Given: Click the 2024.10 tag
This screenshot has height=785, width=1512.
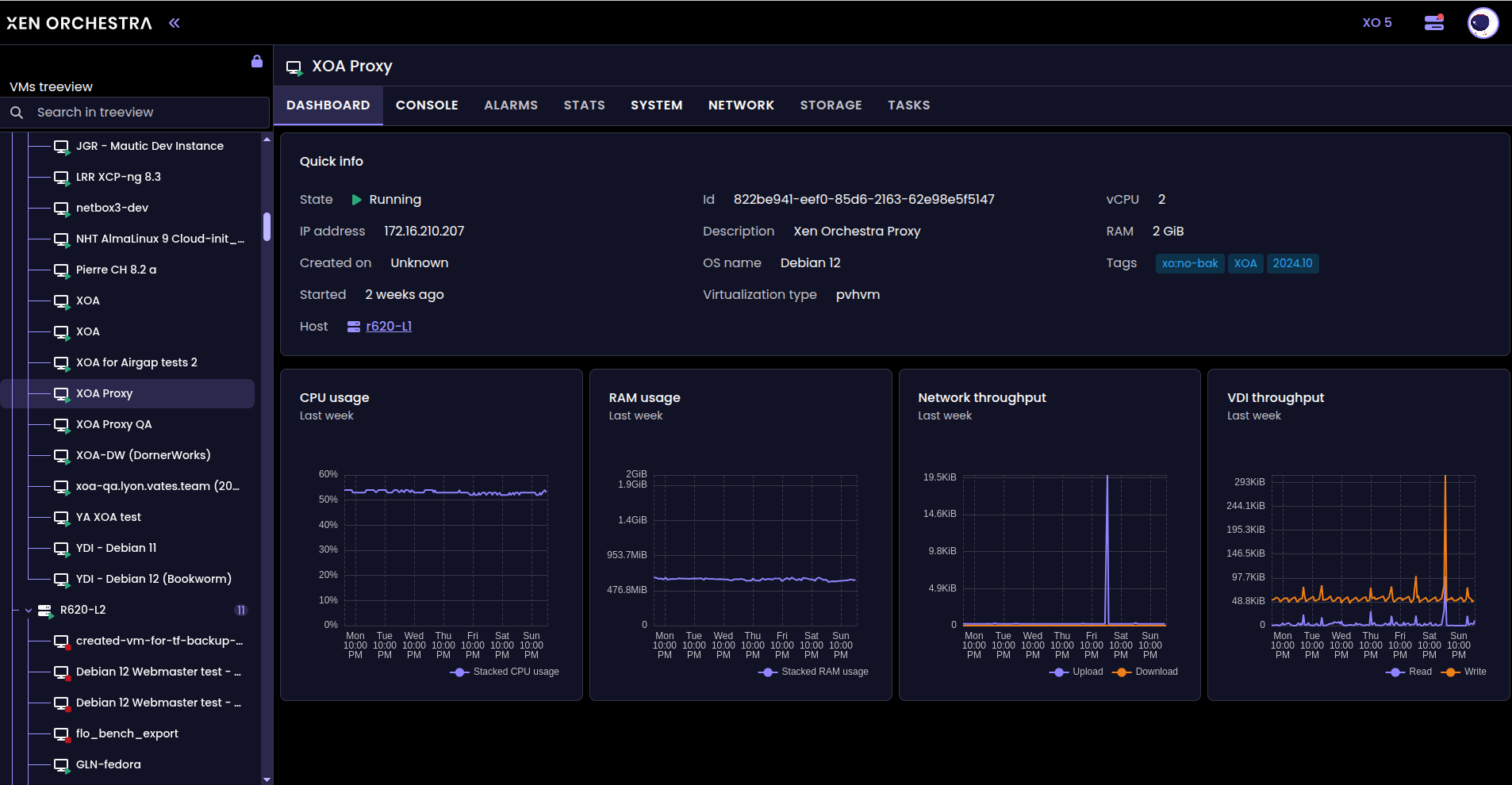Looking at the screenshot, I should coord(1293,263).
